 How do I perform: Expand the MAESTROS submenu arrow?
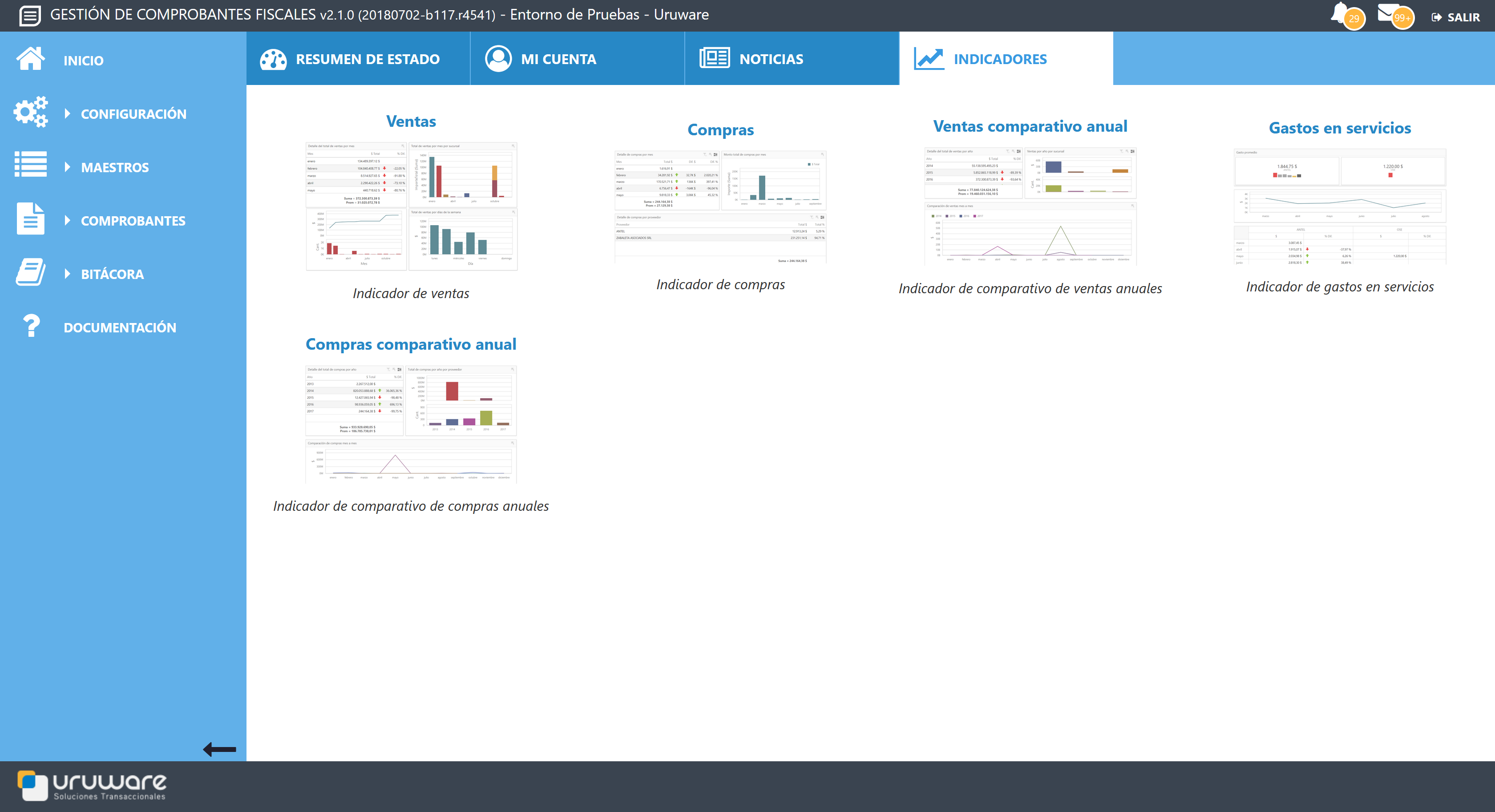[67, 167]
